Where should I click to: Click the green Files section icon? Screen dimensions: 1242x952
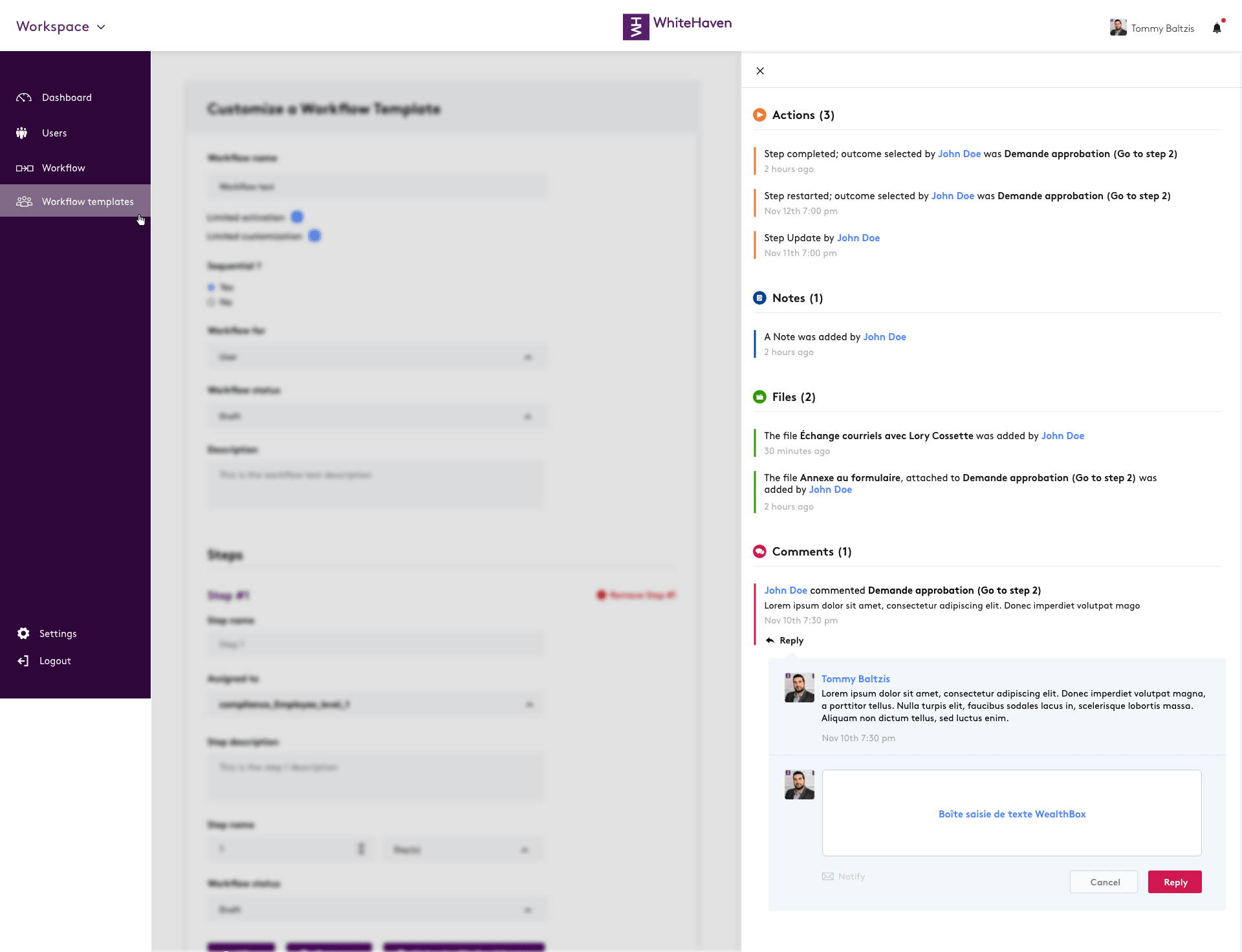click(759, 397)
